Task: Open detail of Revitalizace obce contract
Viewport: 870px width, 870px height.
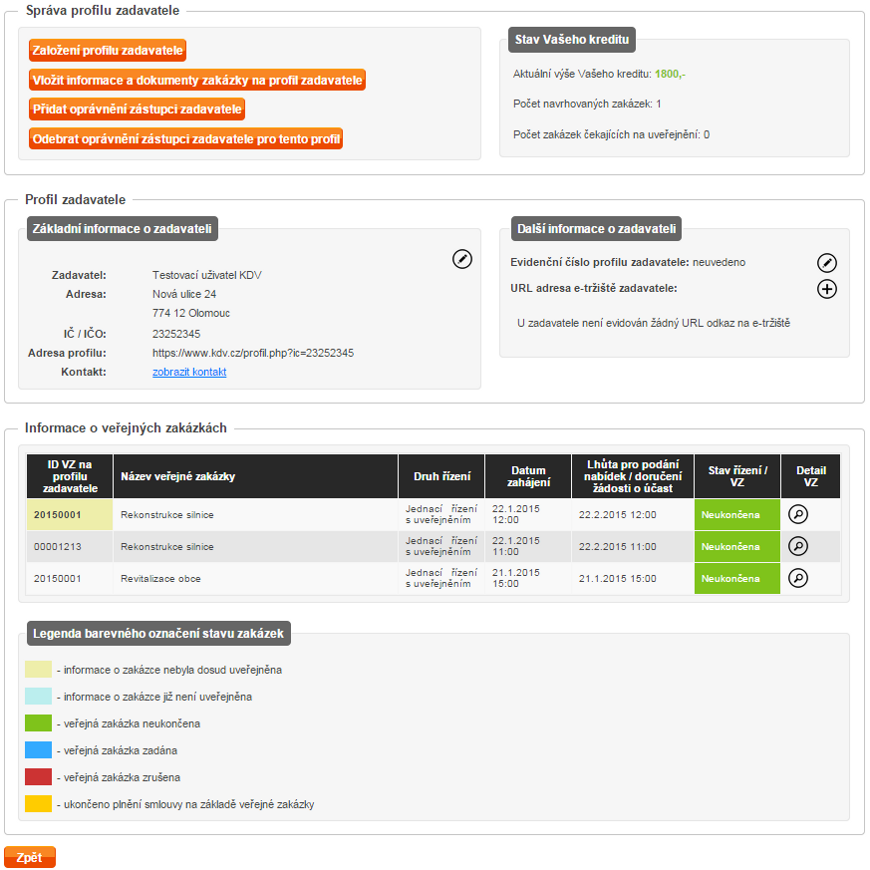Action: tap(798, 578)
